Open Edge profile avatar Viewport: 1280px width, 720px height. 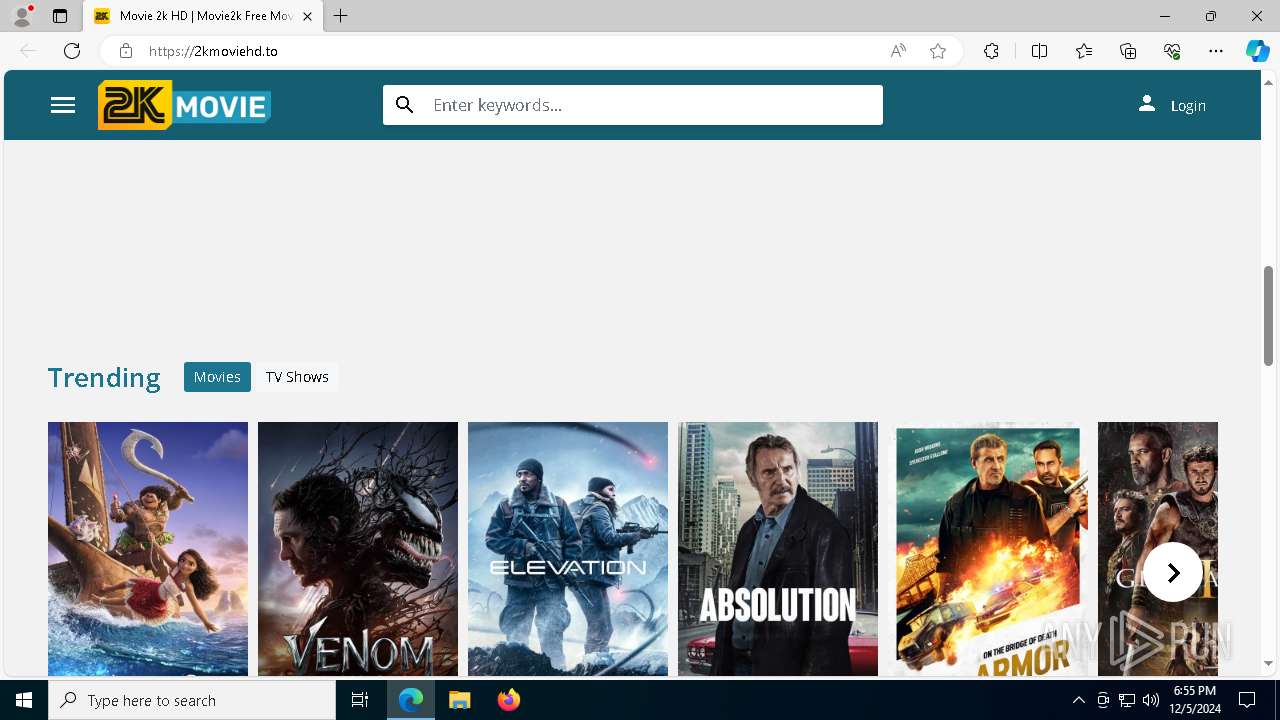(22, 16)
